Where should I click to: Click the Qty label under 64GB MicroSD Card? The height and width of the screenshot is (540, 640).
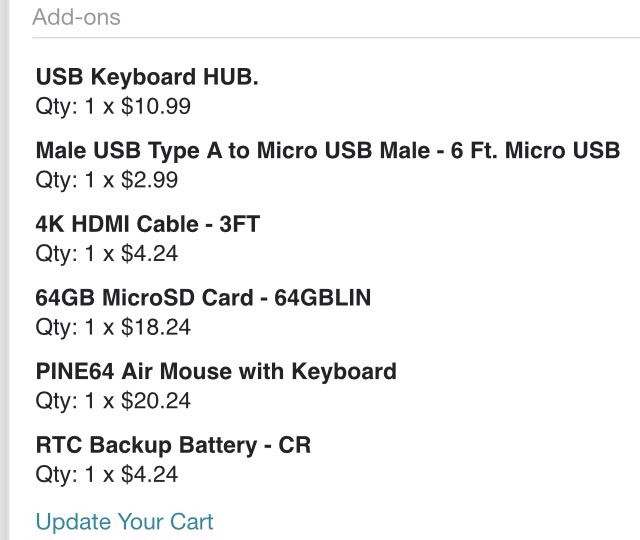[x=56, y=327]
